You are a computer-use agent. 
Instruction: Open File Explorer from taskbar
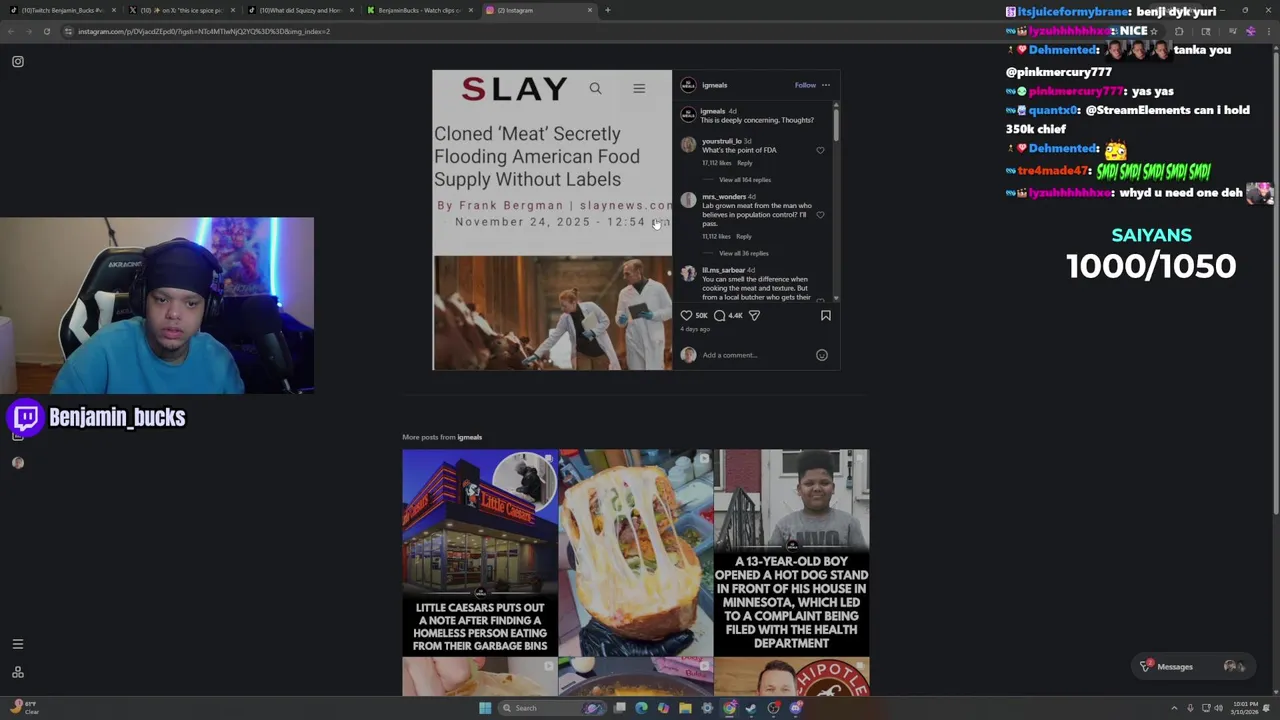tap(685, 708)
